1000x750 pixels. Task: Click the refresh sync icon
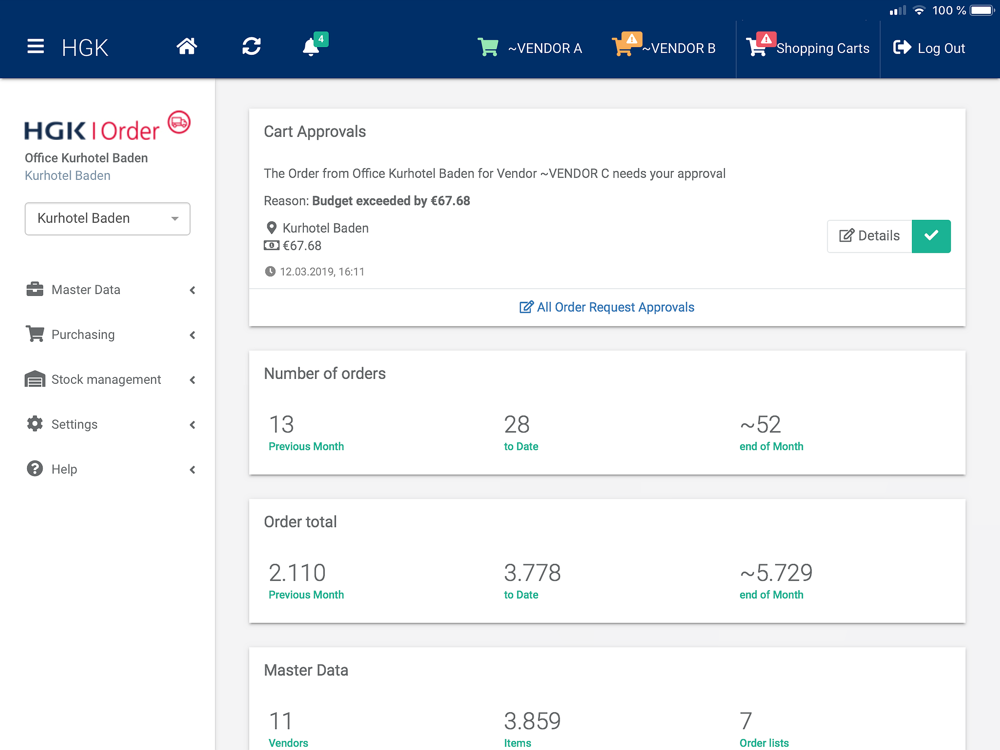coord(251,47)
